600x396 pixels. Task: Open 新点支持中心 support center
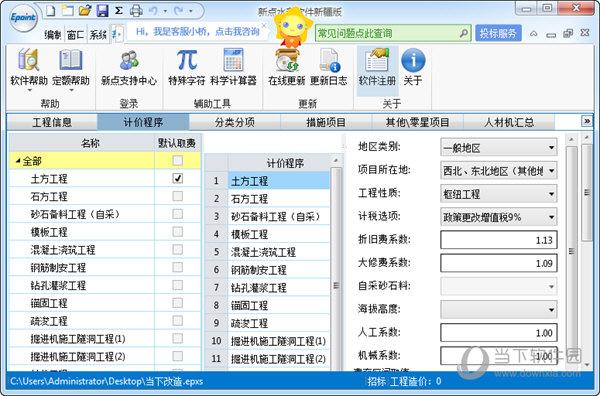129,67
